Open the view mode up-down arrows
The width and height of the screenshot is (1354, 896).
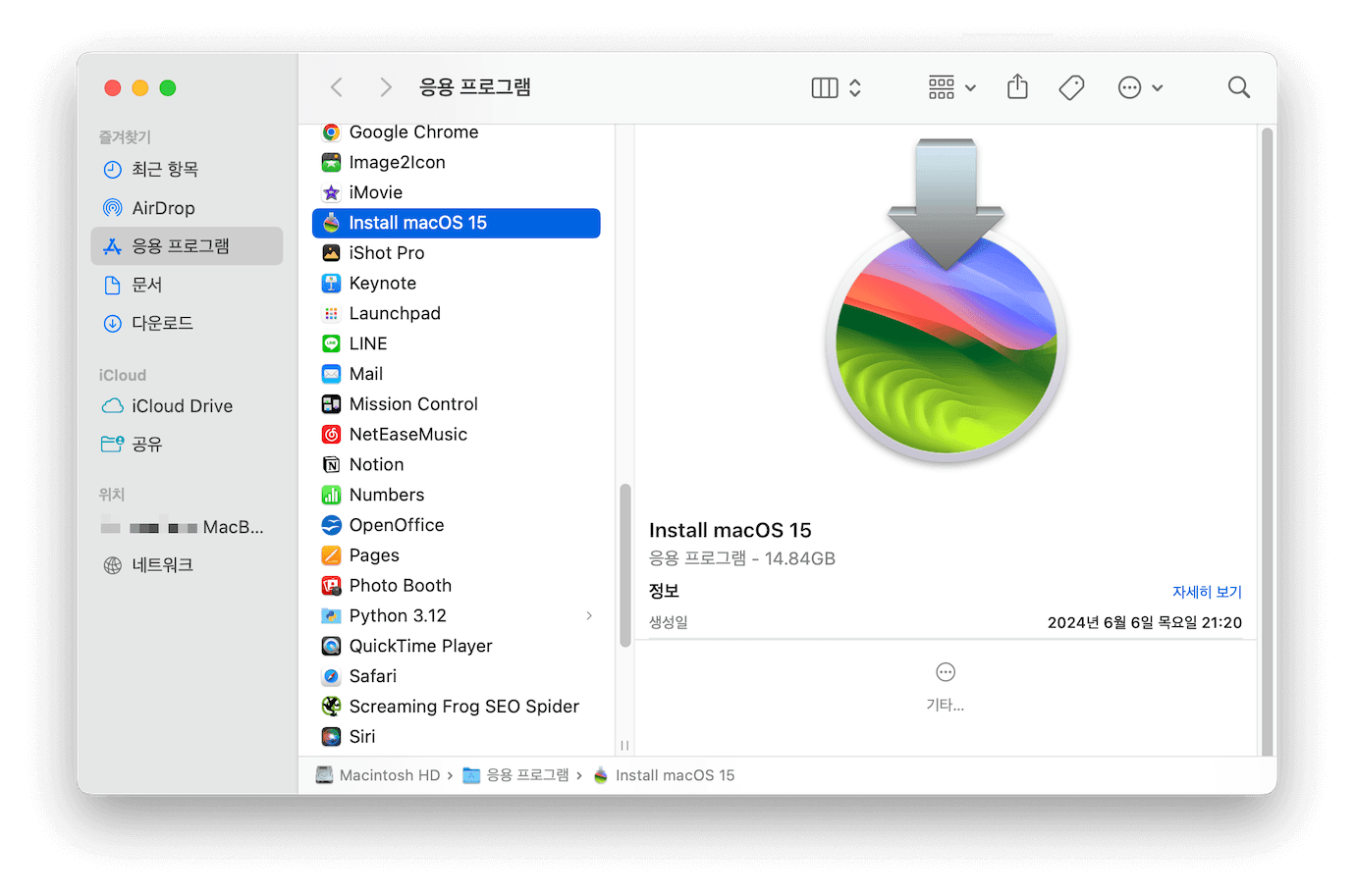[855, 87]
